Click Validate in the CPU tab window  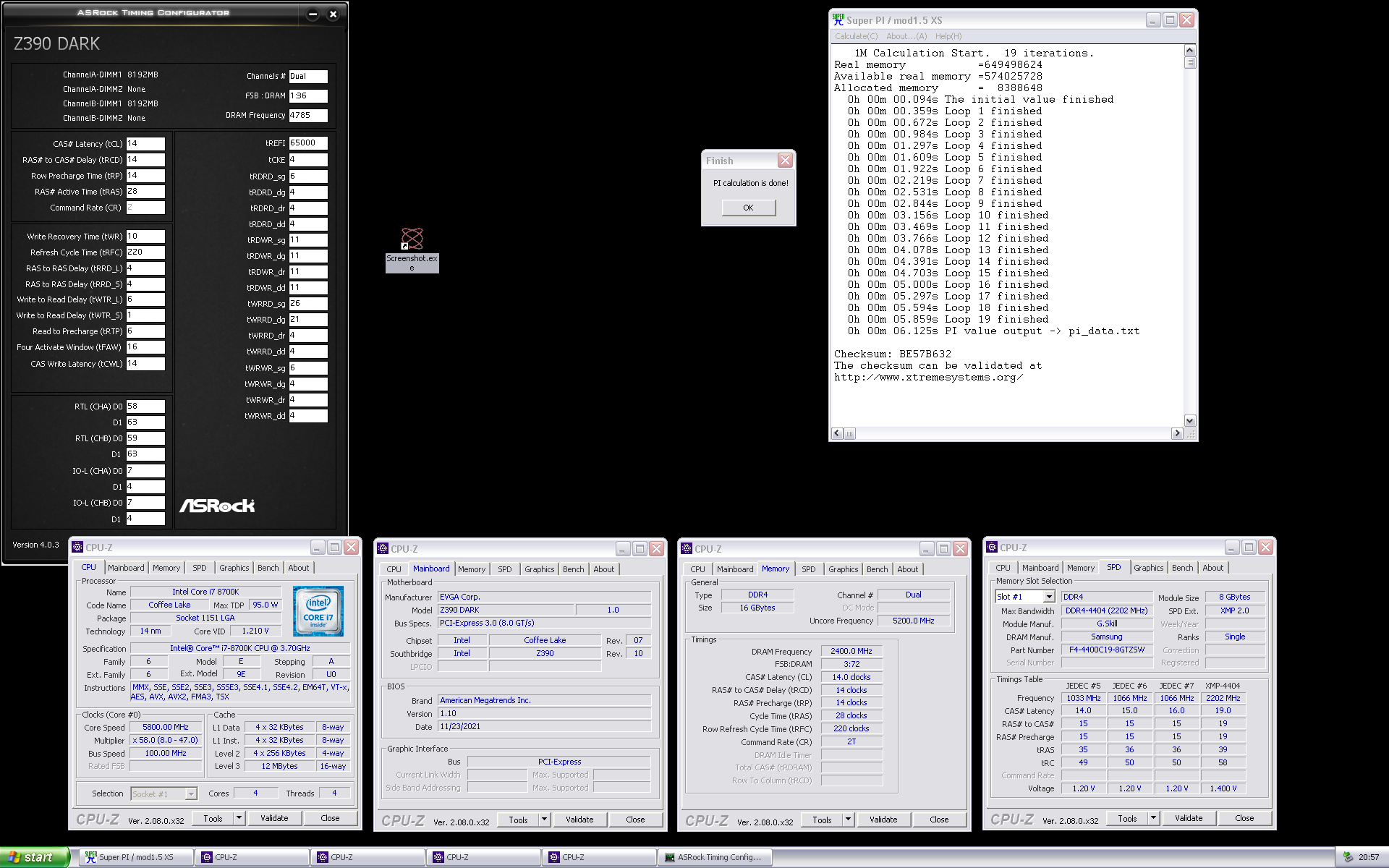tap(274, 818)
